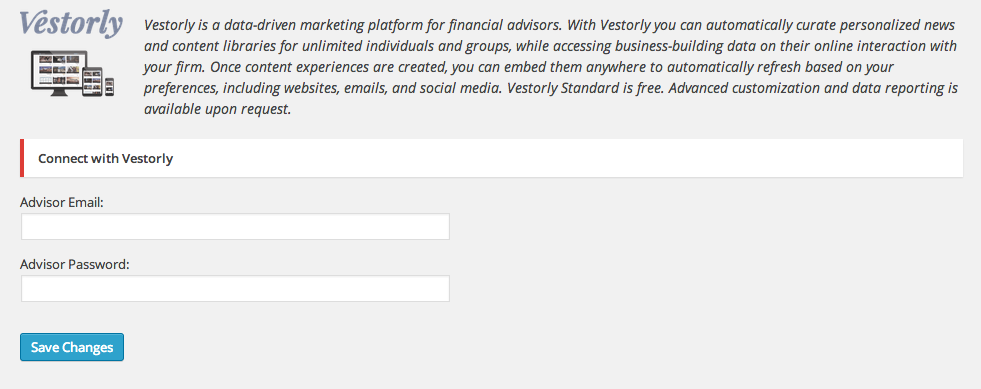Focus the Advisor Password input field
981x389 pixels.
click(x=235, y=288)
